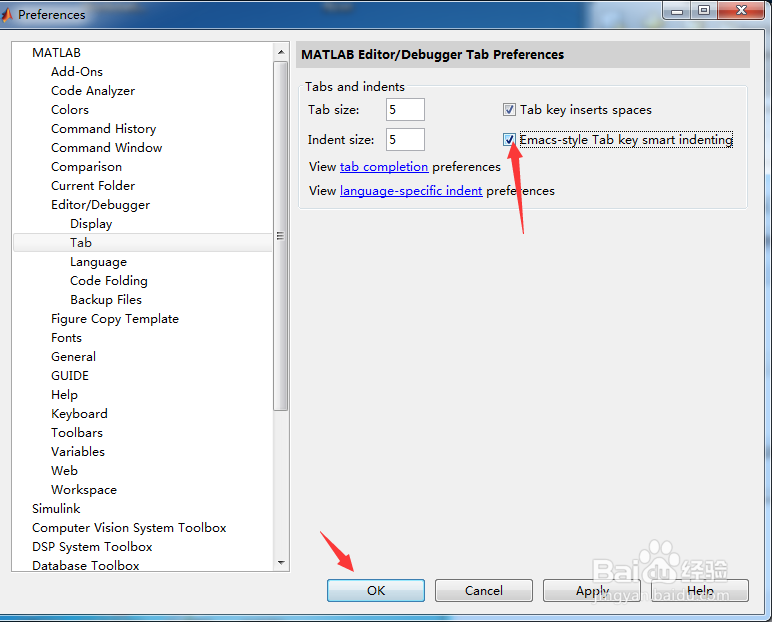This screenshot has width=772, height=622.
Task: Select Database Toolbox in the tree
Action: (86, 566)
